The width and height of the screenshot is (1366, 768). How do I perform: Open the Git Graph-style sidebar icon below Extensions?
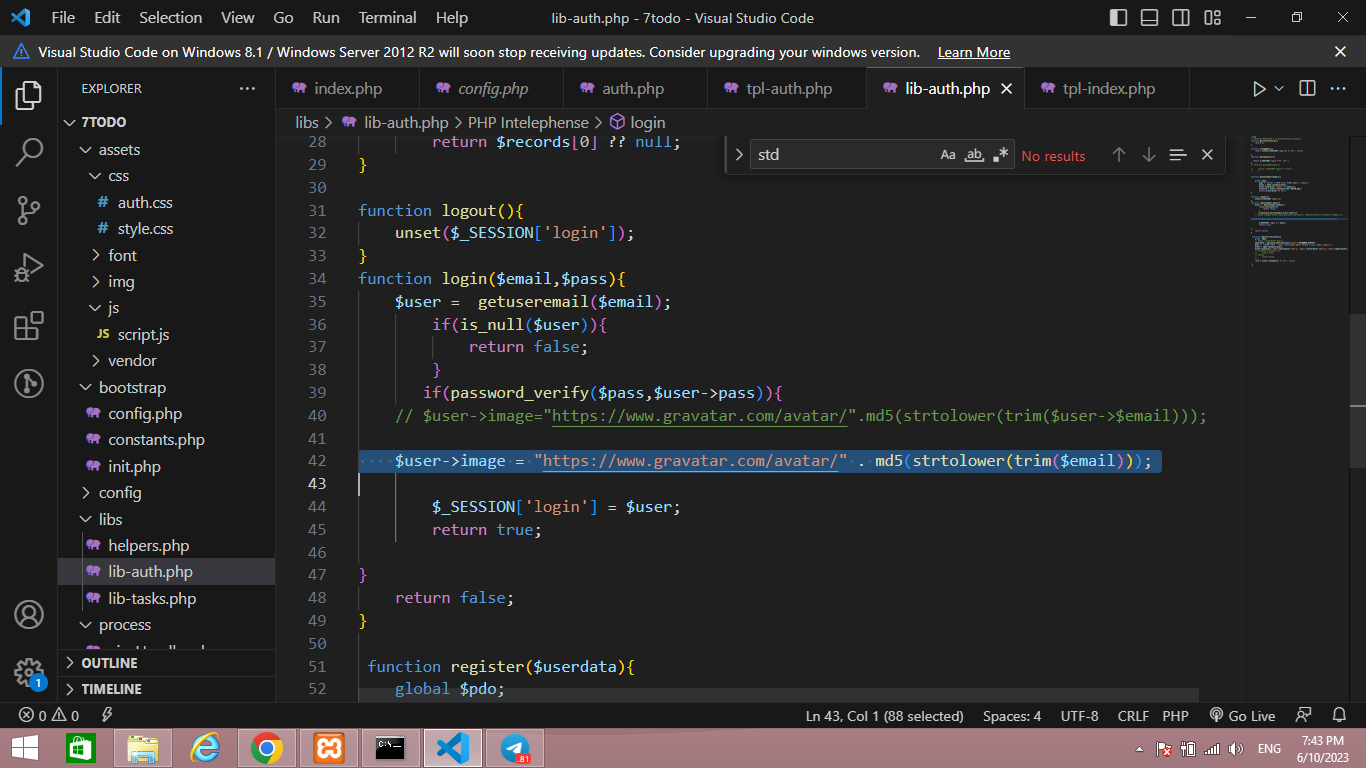coord(28,383)
